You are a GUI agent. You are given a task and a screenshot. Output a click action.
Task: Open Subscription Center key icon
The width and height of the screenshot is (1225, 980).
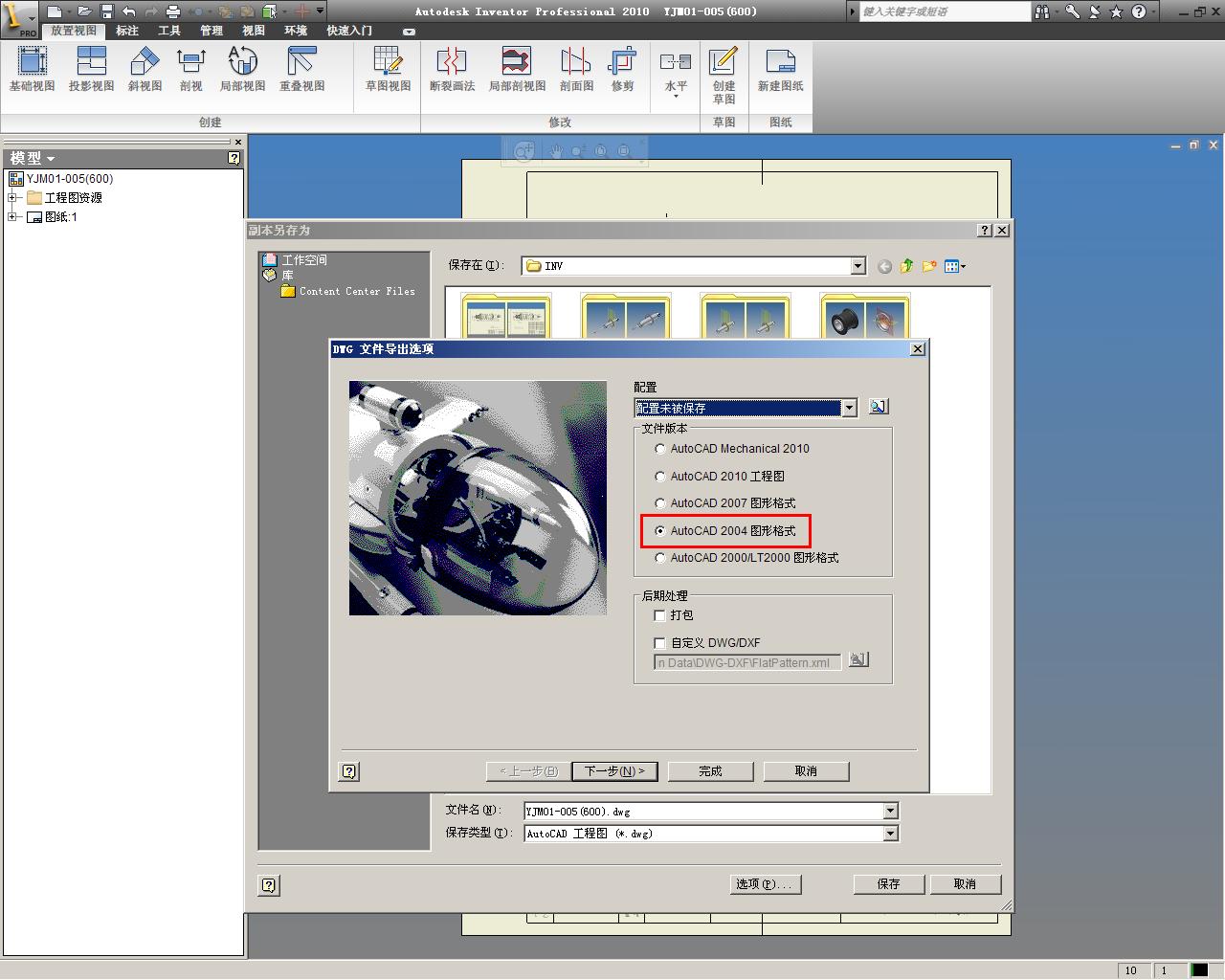coord(1073,11)
